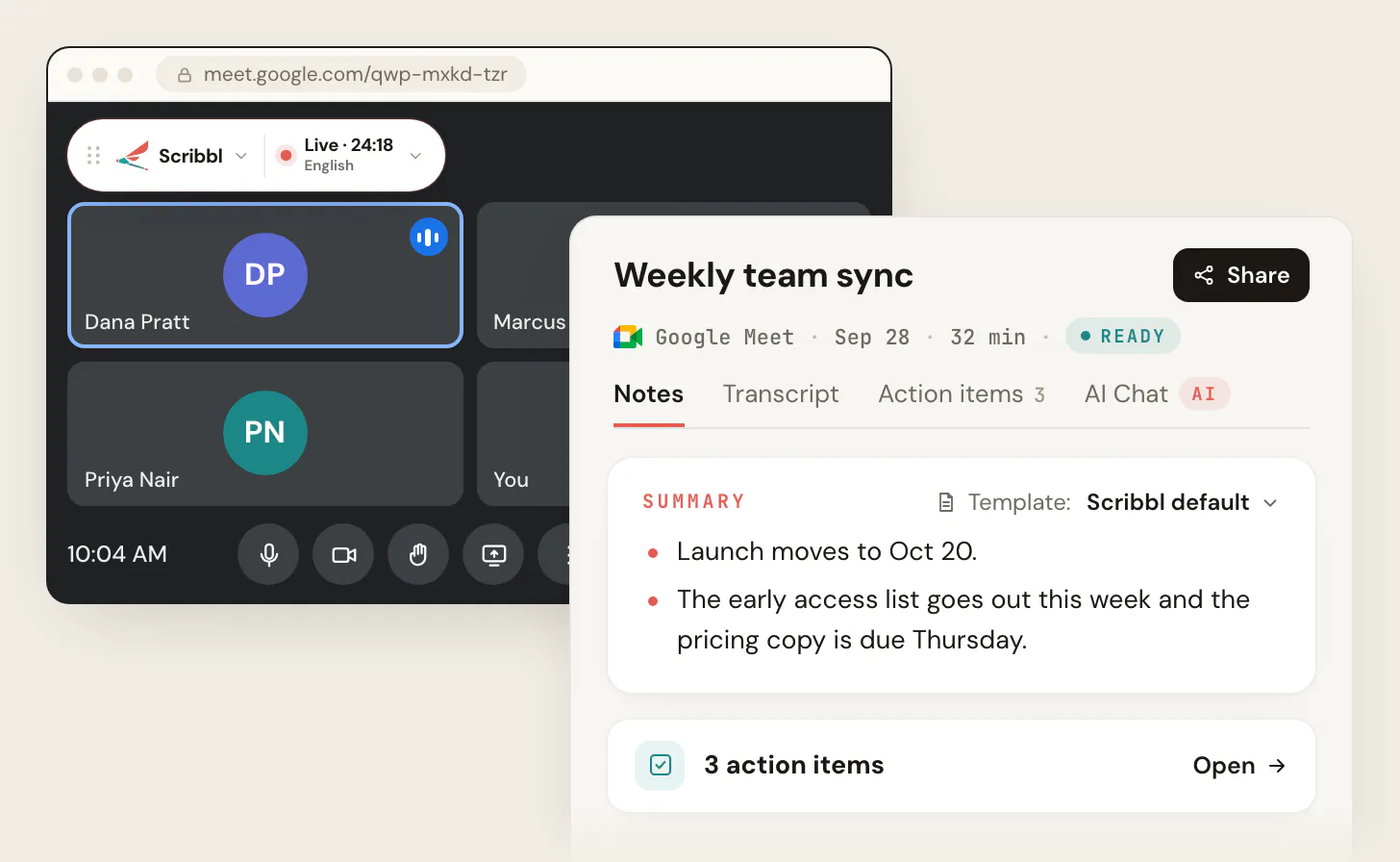Select Priya Nair's PN avatar
1400x862 pixels.
(265, 433)
